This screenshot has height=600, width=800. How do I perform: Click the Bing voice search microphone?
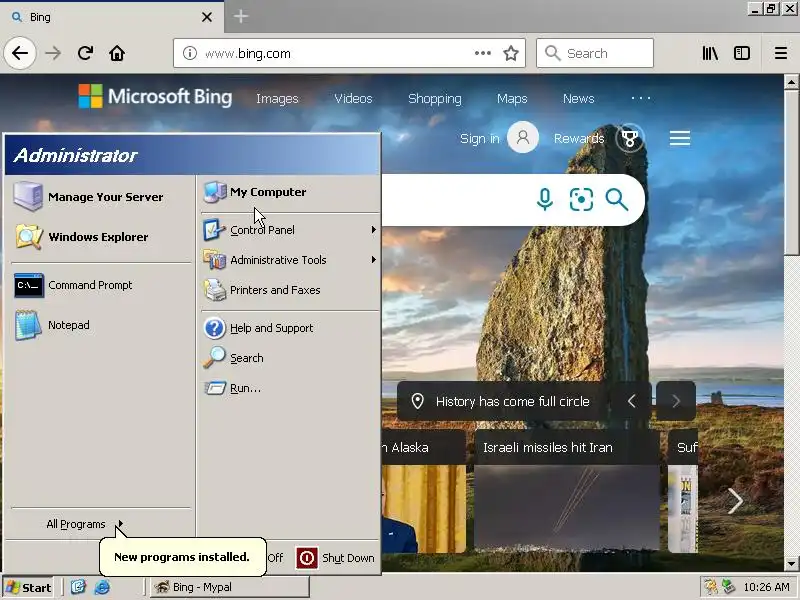coord(544,199)
